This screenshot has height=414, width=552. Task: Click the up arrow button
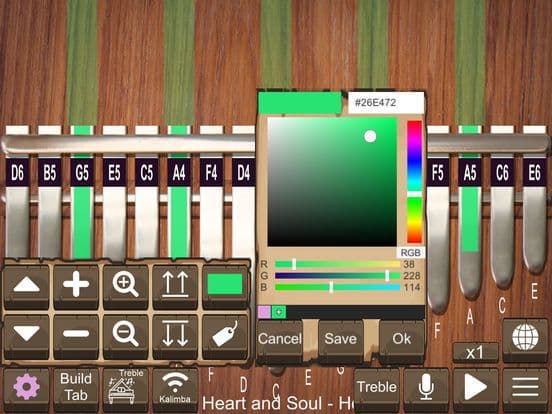[x=26, y=287]
